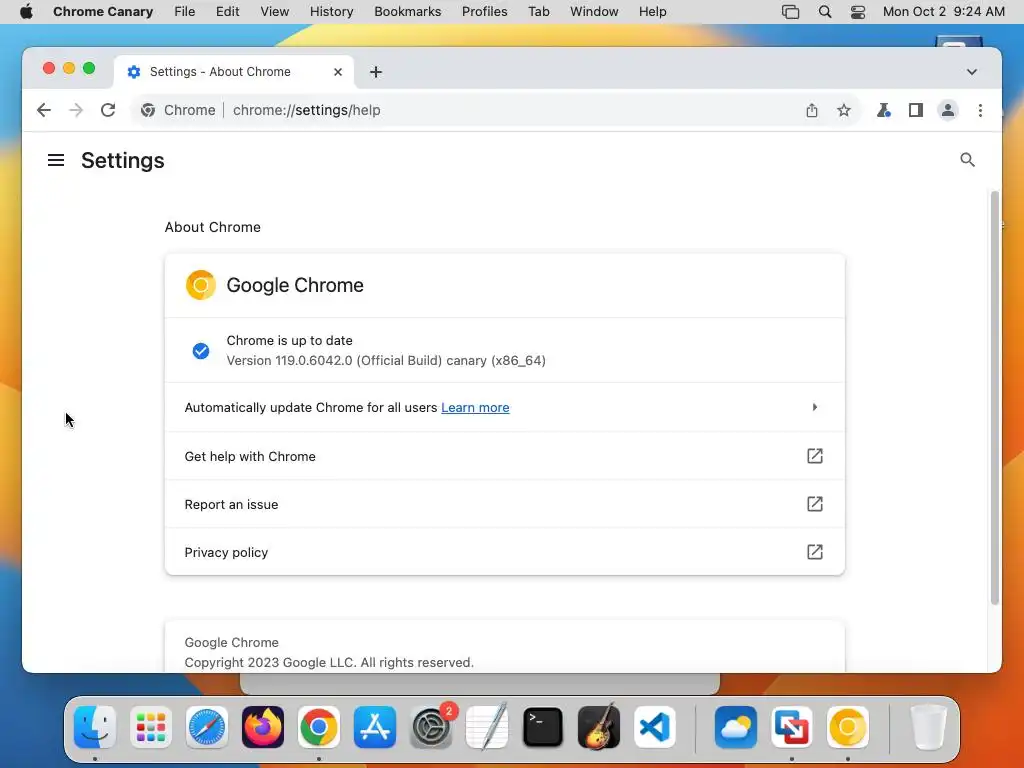Open Chrome's three-dot menu
1024x768 pixels.
tap(980, 110)
